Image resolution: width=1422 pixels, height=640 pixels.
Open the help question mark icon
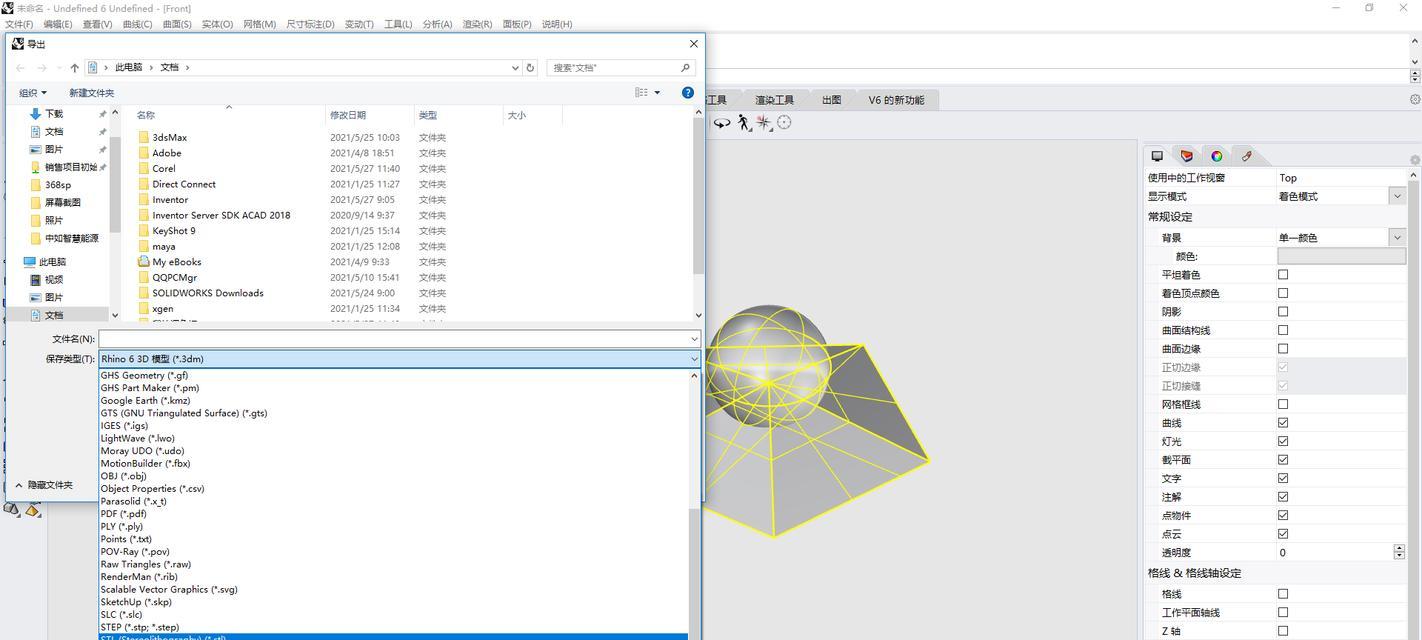(x=688, y=92)
